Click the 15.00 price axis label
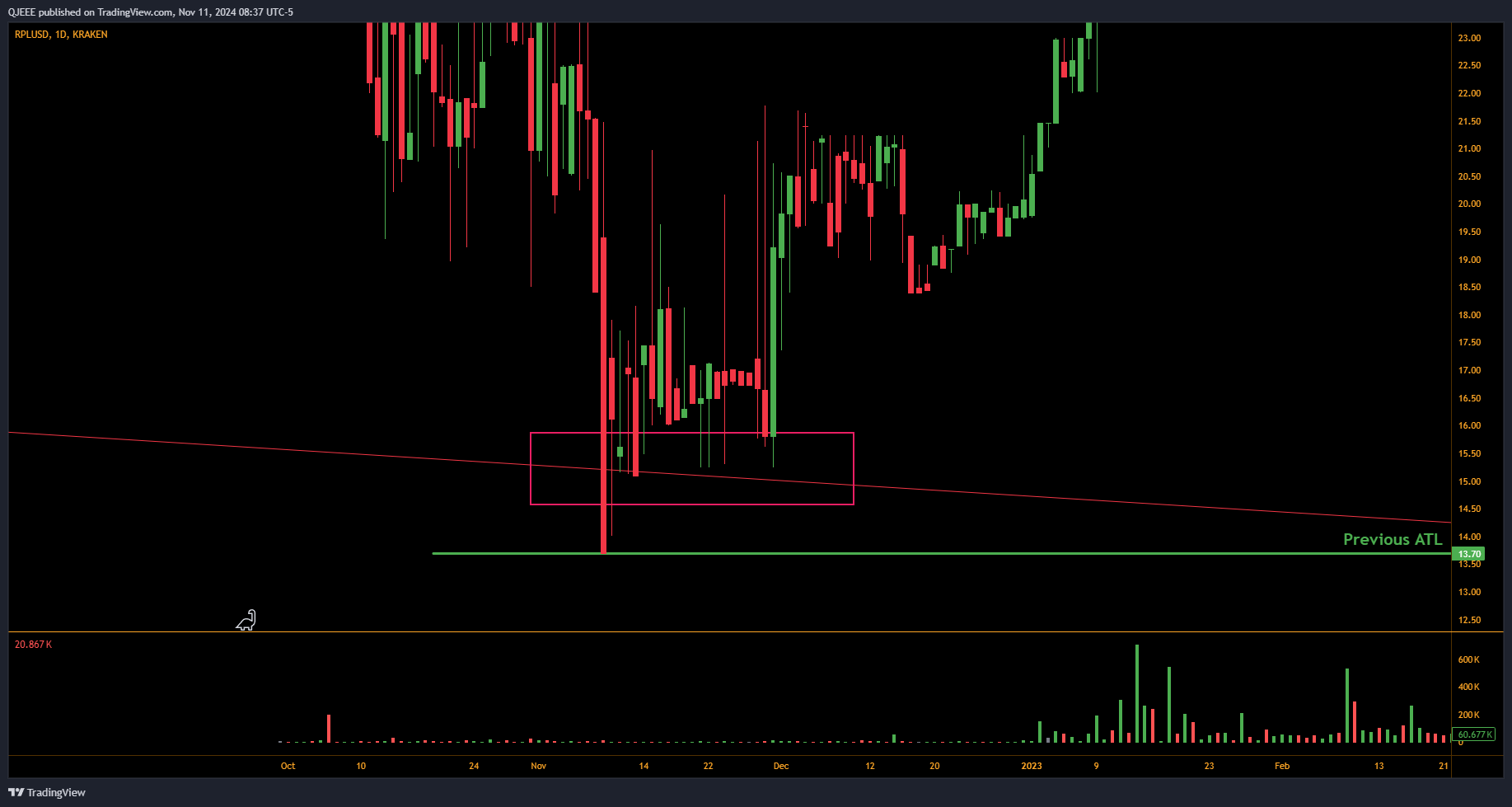1512x807 pixels. tap(1469, 481)
